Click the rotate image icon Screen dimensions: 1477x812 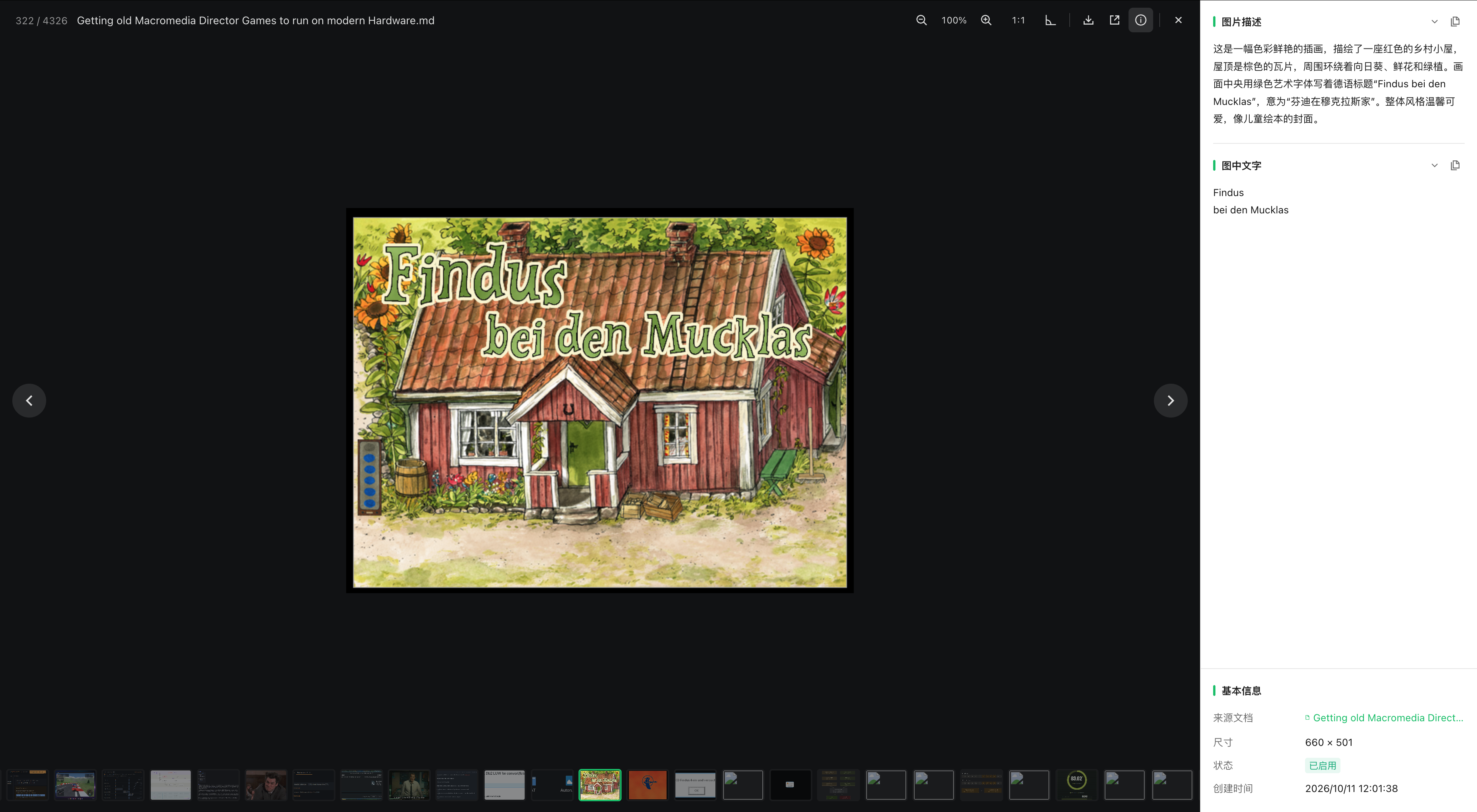coord(1050,20)
